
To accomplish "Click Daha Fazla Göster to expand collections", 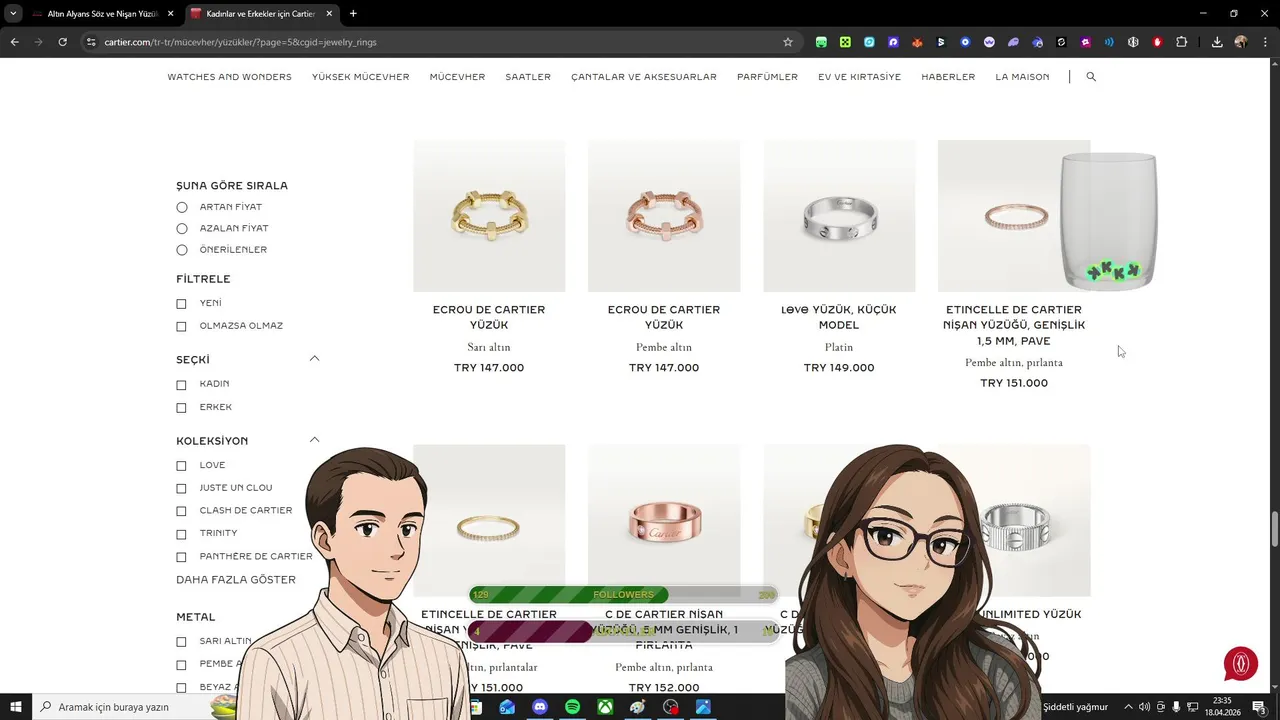I will tap(236, 580).
